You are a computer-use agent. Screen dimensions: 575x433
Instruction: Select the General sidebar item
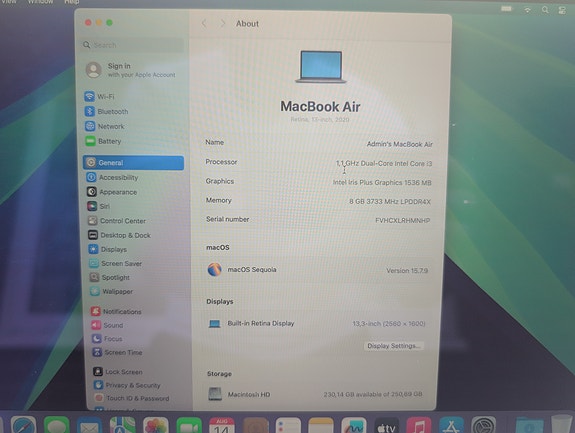click(x=133, y=162)
